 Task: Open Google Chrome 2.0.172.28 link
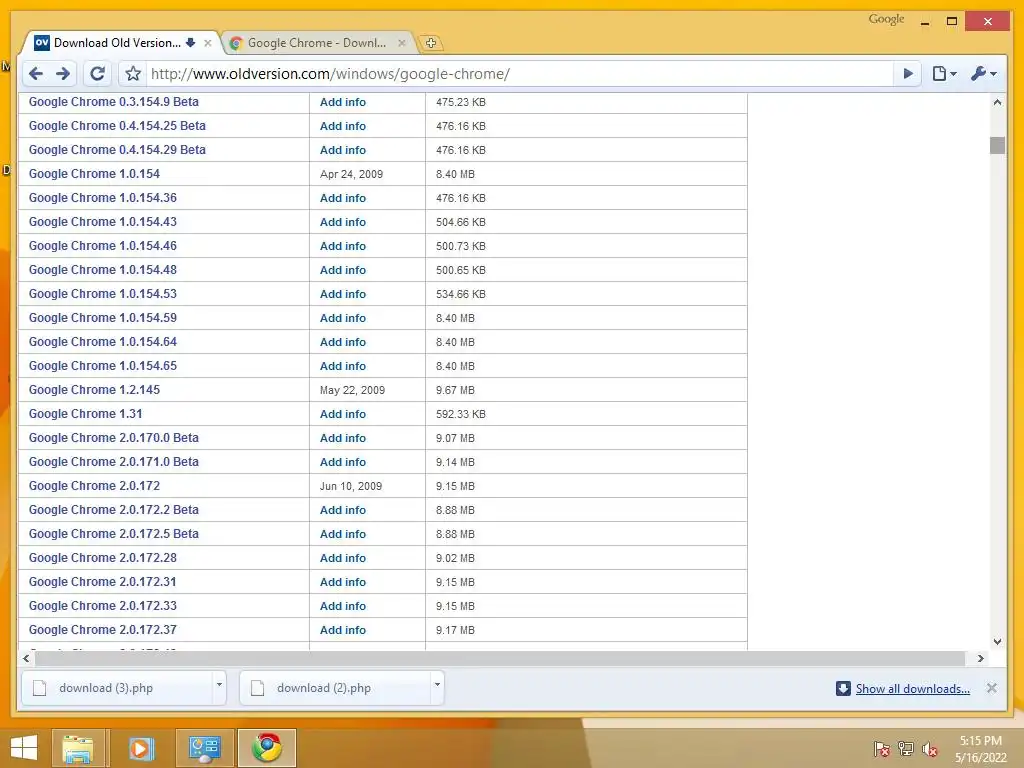tap(103, 558)
